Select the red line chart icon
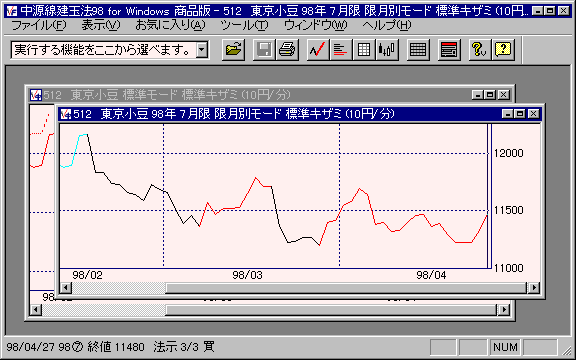Screen dimensions: 576x360 [x=318, y=49]
